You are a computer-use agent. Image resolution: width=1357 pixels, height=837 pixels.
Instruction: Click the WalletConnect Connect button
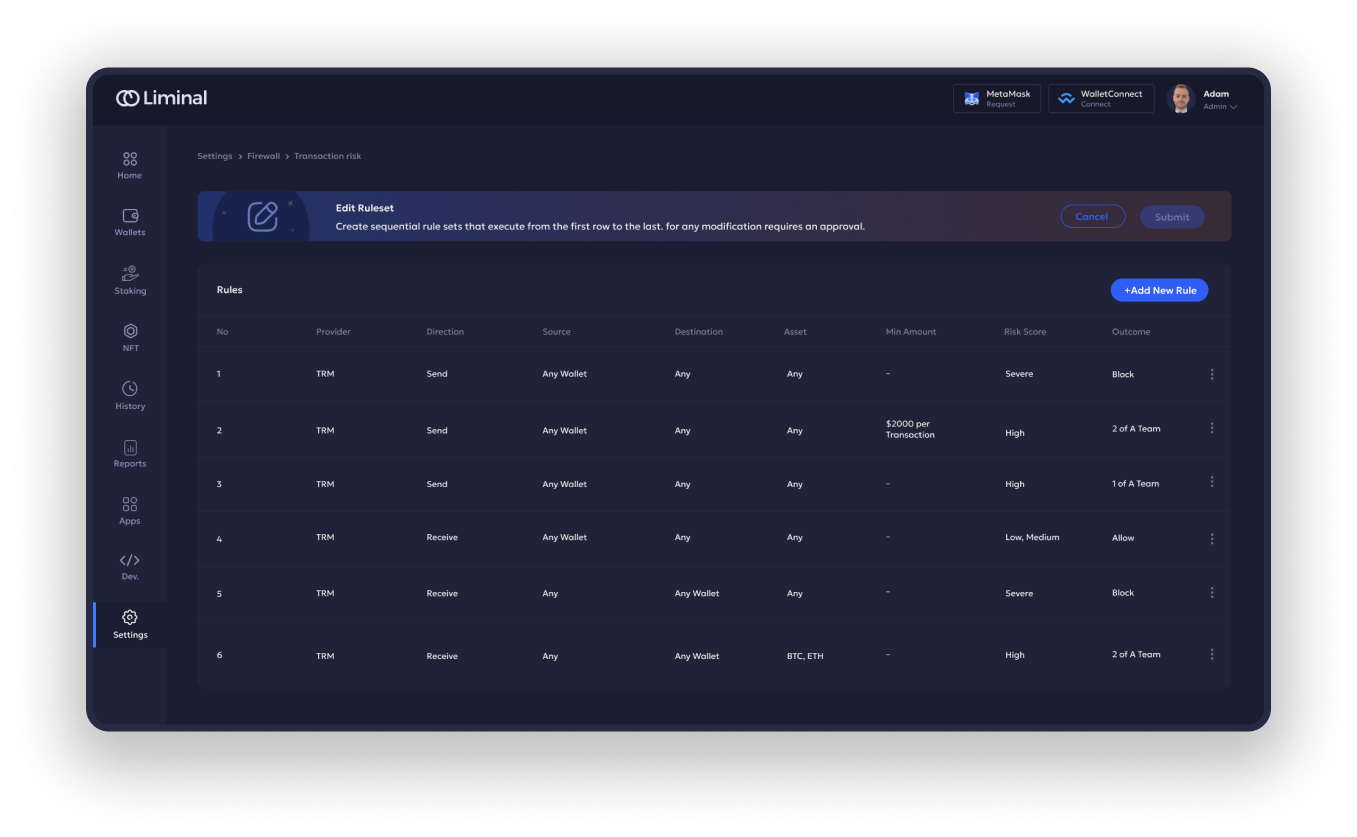[1101, 99]
